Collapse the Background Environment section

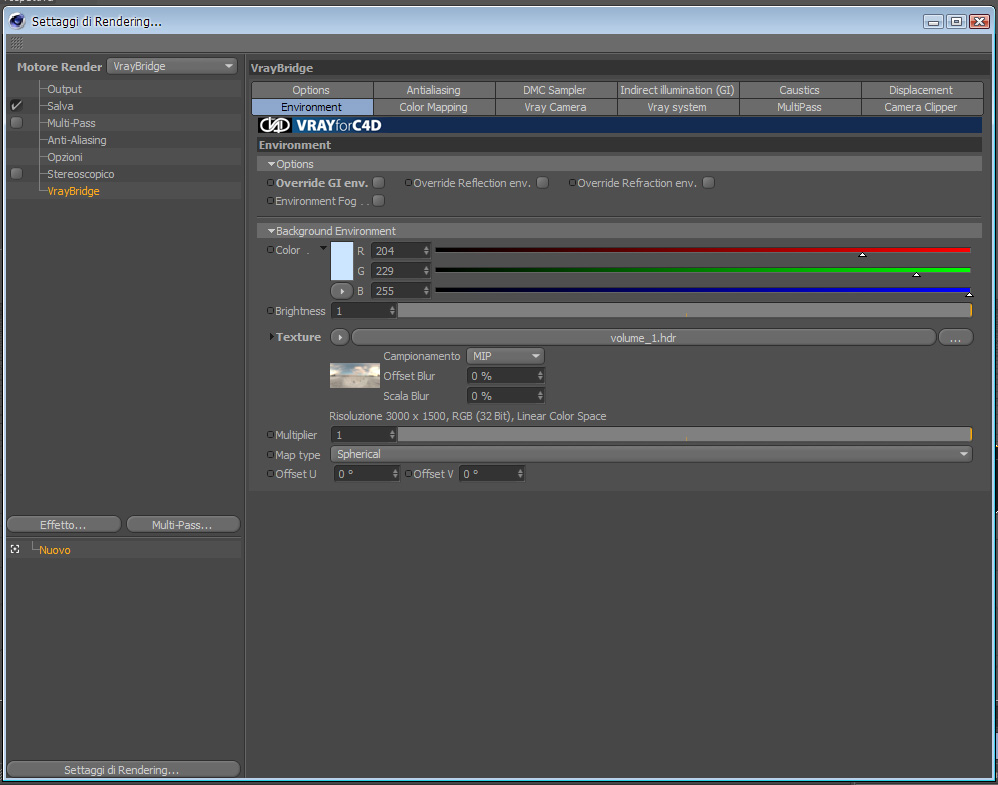click(x=272, y=230)
